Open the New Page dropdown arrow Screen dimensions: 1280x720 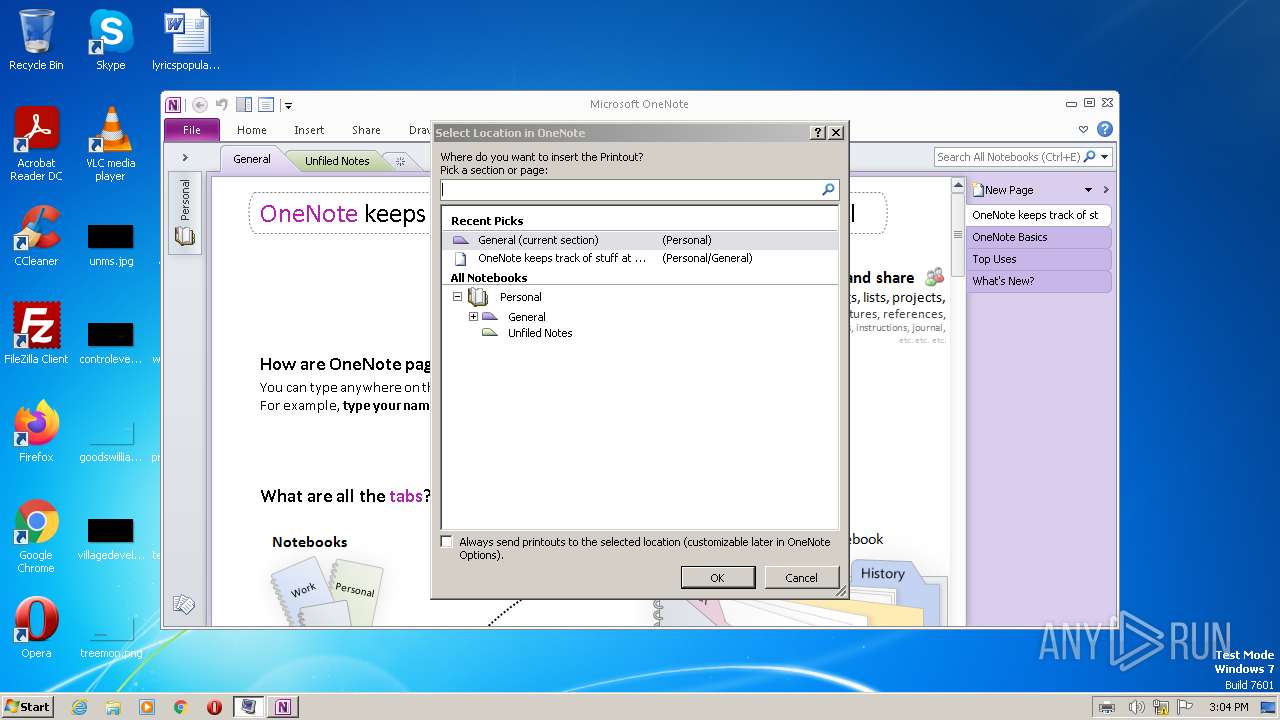click(1088, 190)
